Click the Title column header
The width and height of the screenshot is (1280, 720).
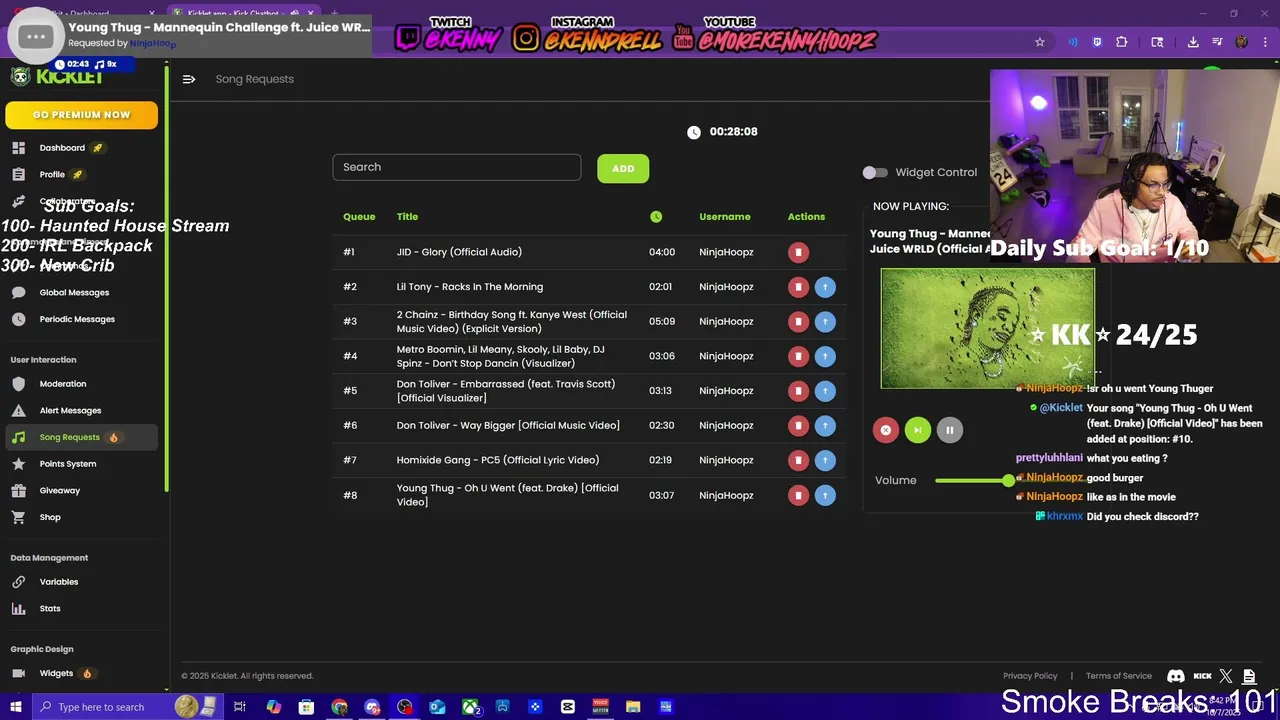point(407,217)
